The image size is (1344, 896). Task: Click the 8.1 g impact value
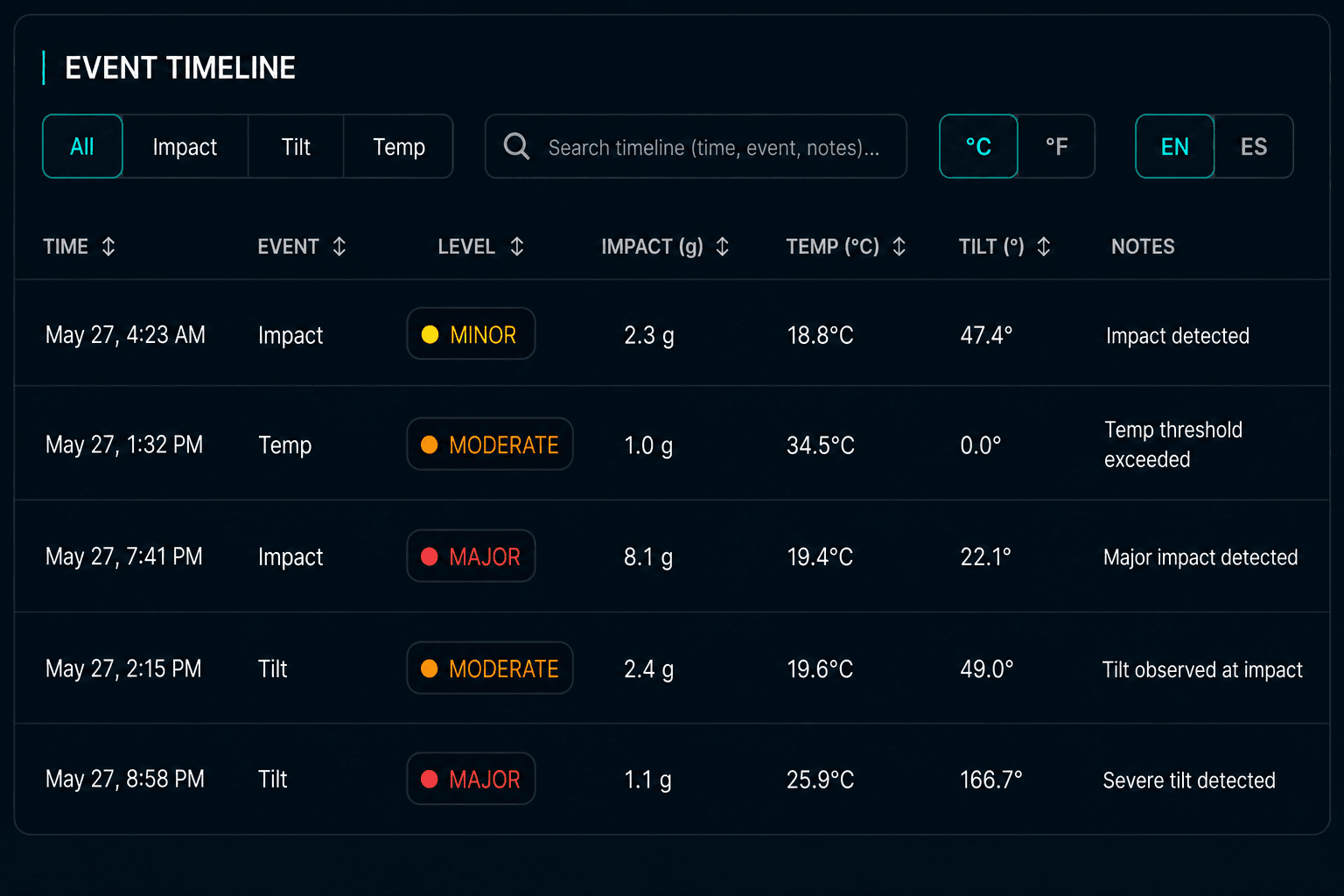[648, 557]
